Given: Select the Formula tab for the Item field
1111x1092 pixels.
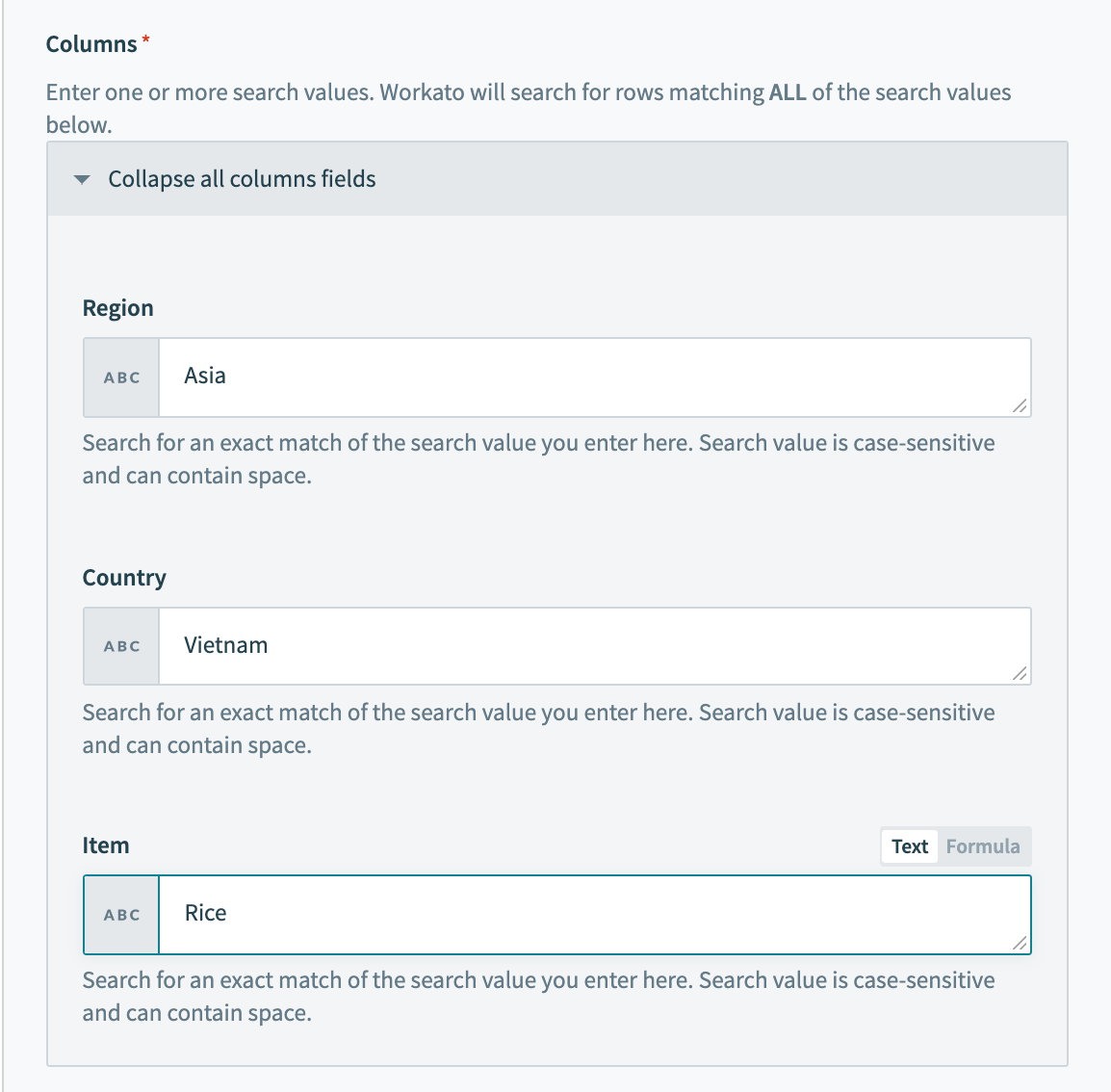Looking at the screenshot, I should click(x=982, y=845).
